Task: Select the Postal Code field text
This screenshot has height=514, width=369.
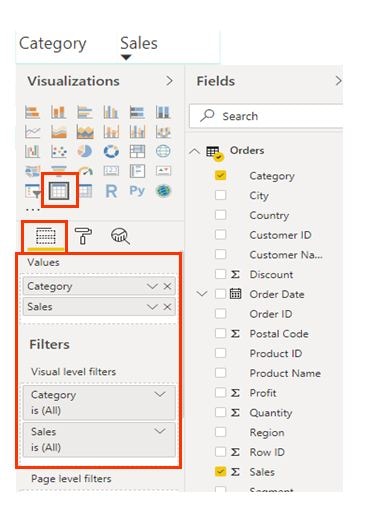Action: click(279, 334)
